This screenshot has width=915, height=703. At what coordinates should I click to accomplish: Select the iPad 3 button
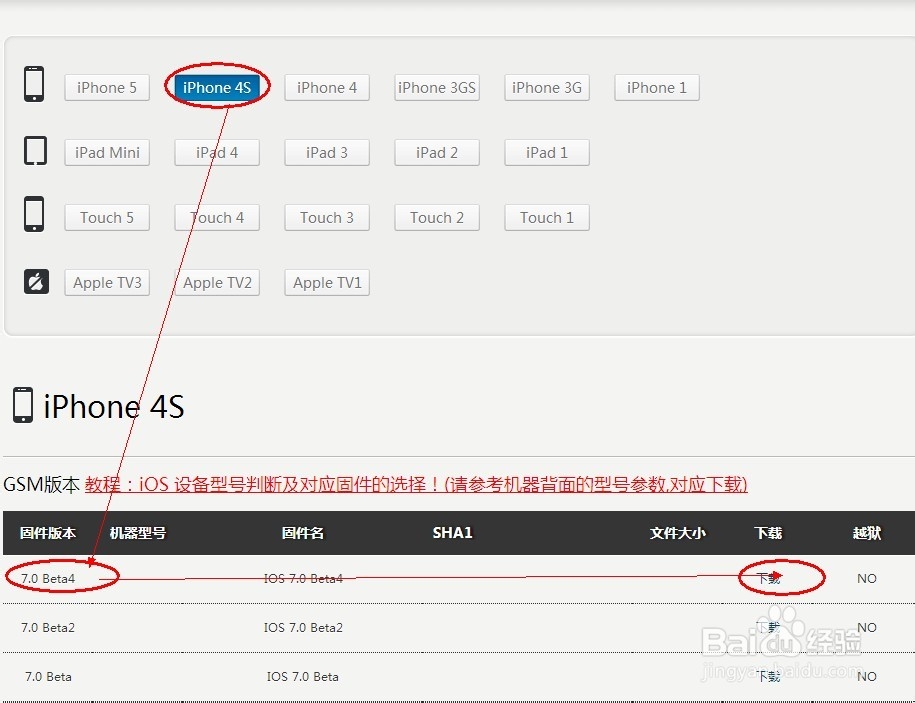[x=327, y=152]
